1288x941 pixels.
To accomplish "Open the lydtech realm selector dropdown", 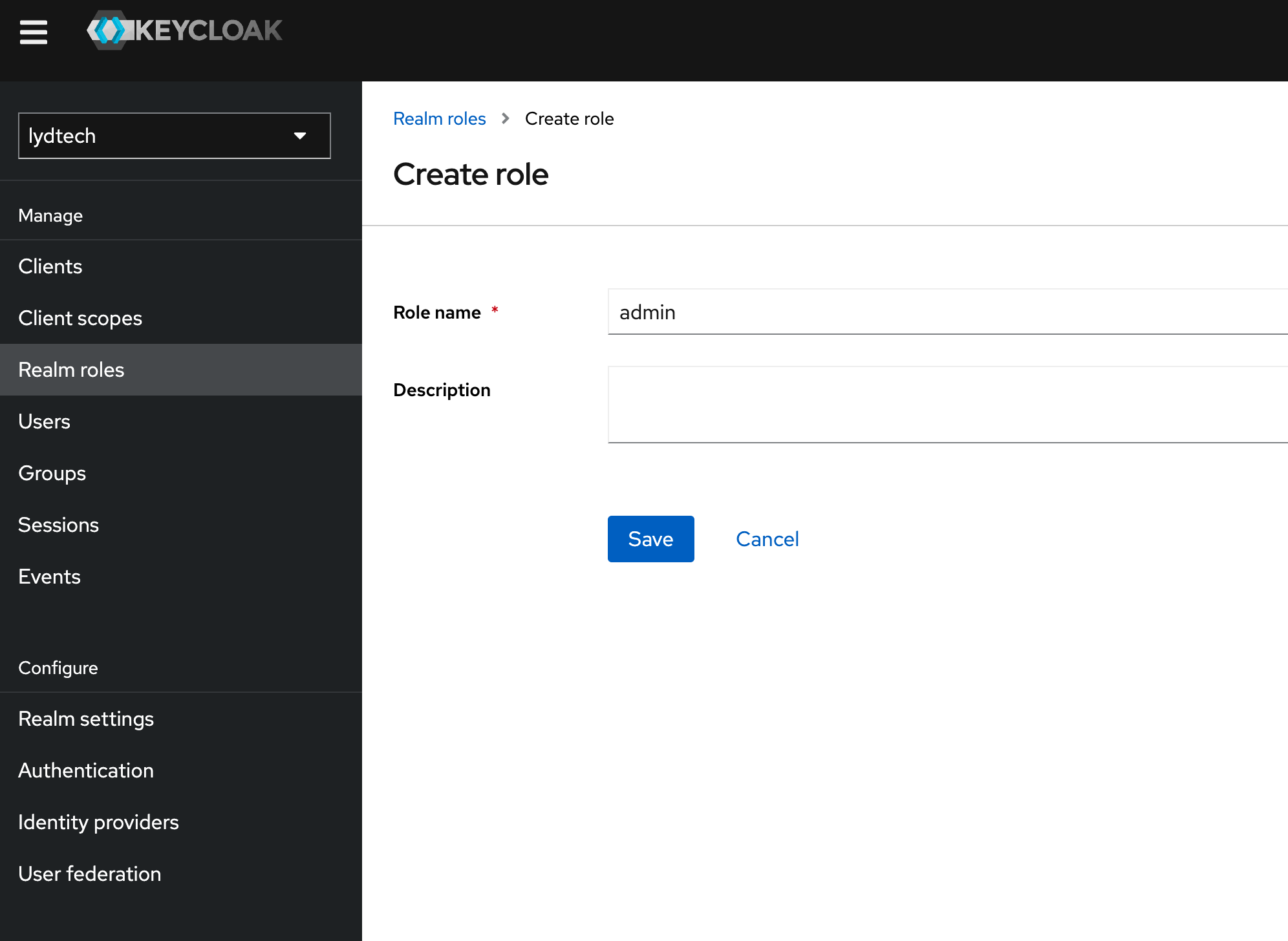I will click(x=175, y=136).
